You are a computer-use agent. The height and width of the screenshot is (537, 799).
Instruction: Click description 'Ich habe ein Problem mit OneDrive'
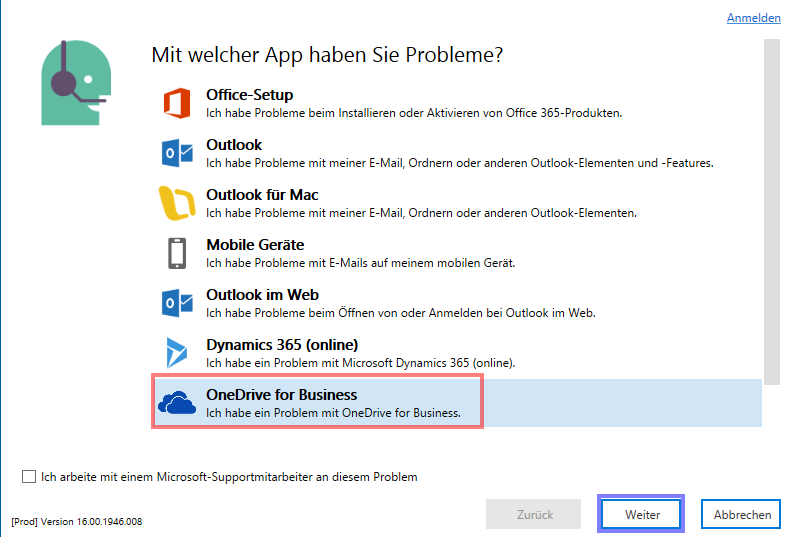[x=333, y=413]
